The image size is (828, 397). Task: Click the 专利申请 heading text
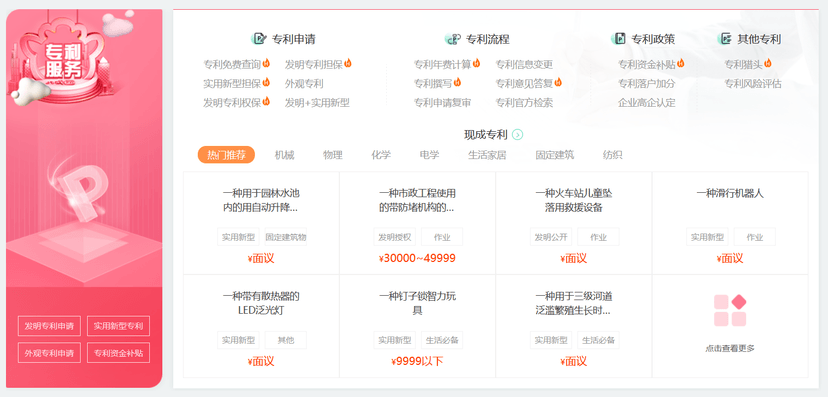click(x=294, y=39)
